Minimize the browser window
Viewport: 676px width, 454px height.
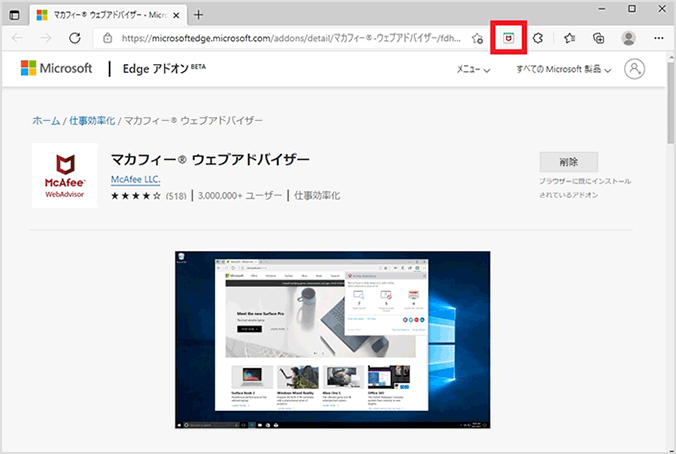(602, 9)
